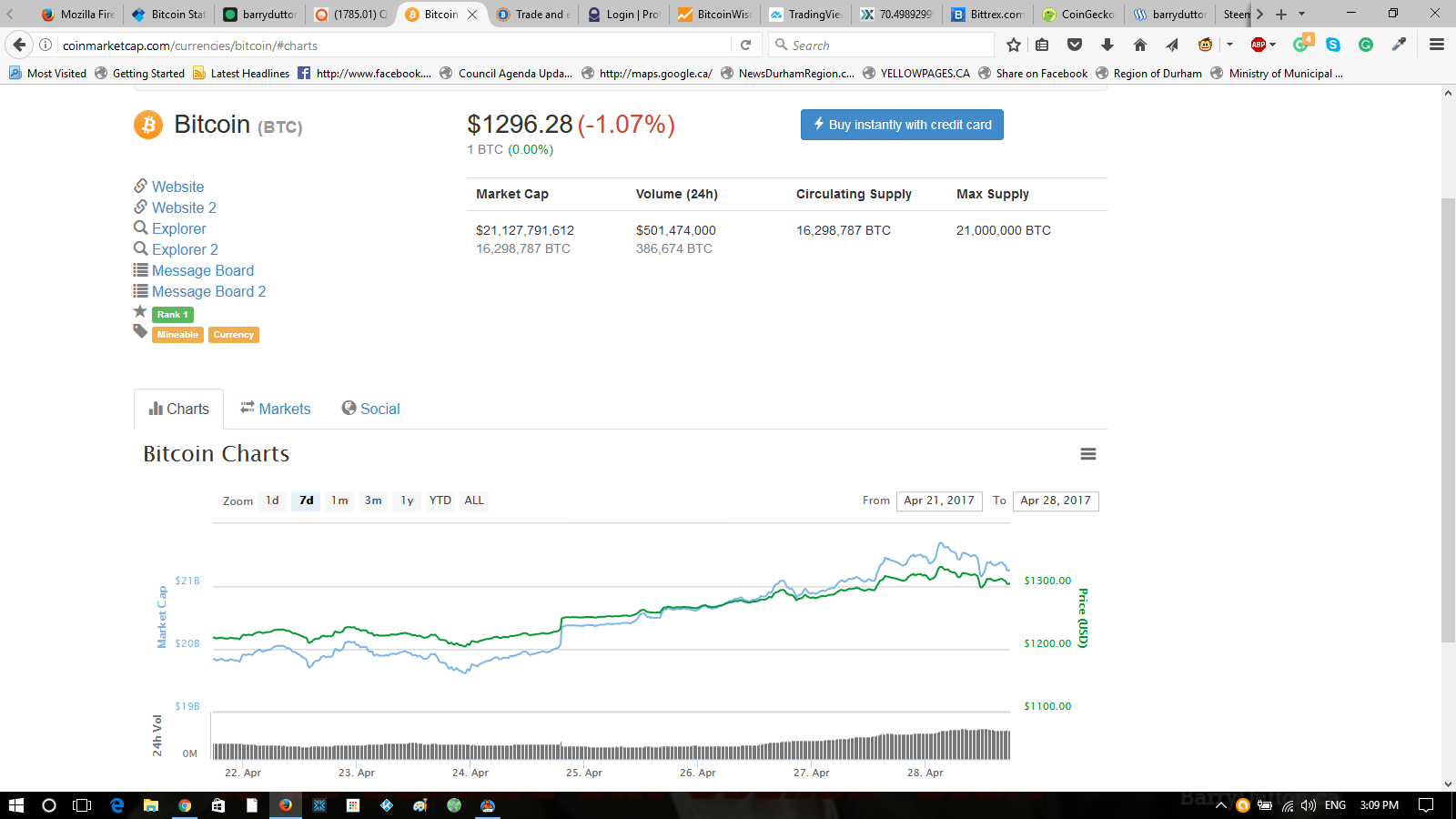Save page to Pocket icon

(x=1075, y=45)
